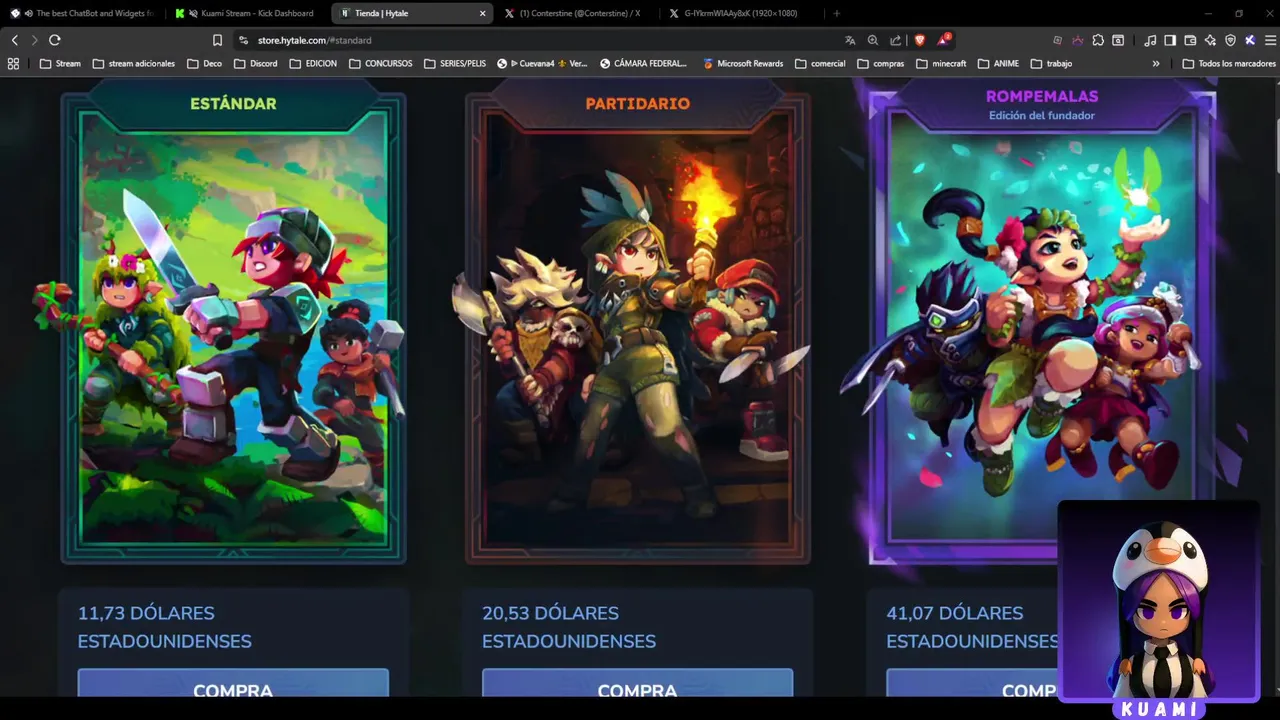
Task: Open the Cuevana4 bookmark
Action: point(542,63)
